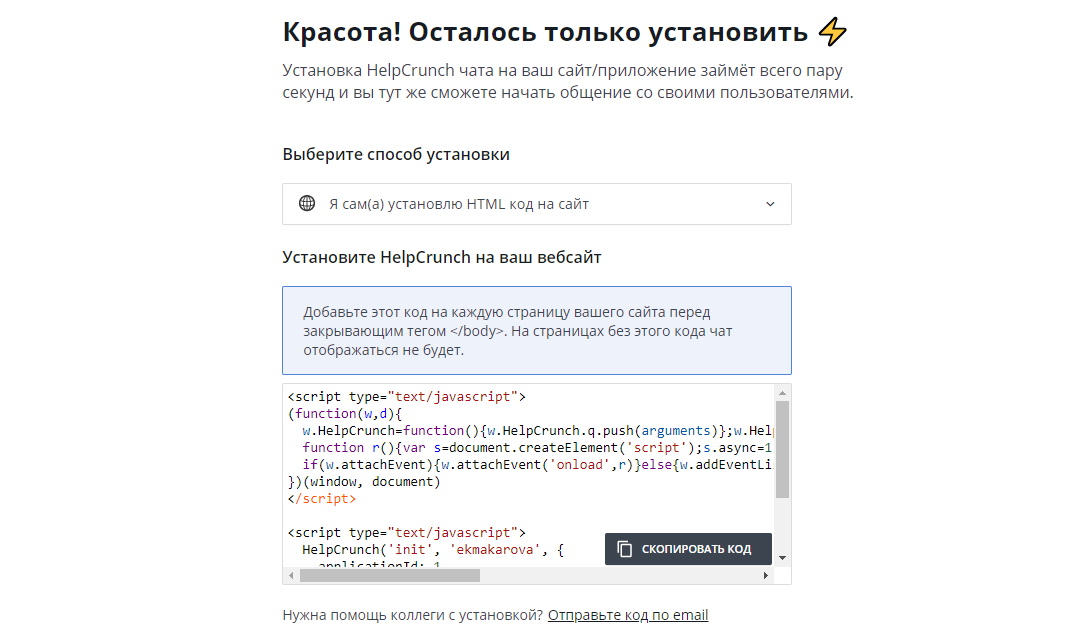Screen dimensions: 1075x637
Task: Click the blue info box about </body> tag
Action: (x=537, y=330)
